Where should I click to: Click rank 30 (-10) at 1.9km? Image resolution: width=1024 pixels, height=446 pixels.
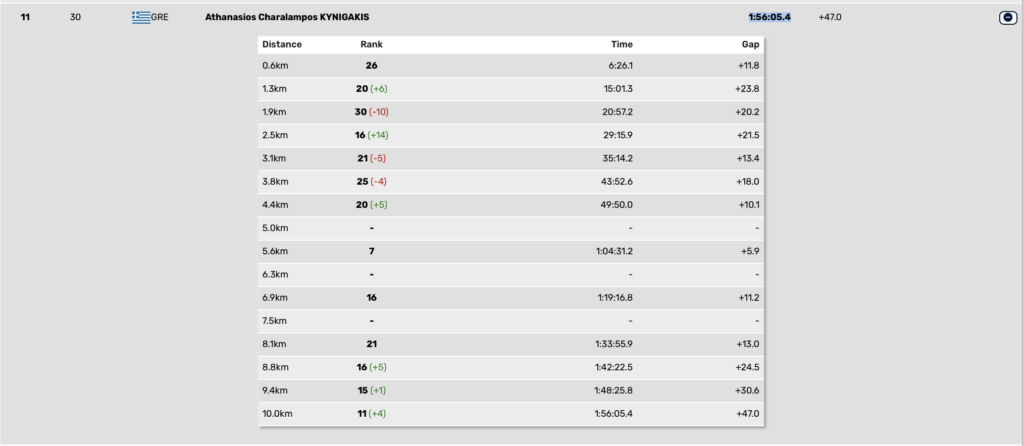(372, 112)
